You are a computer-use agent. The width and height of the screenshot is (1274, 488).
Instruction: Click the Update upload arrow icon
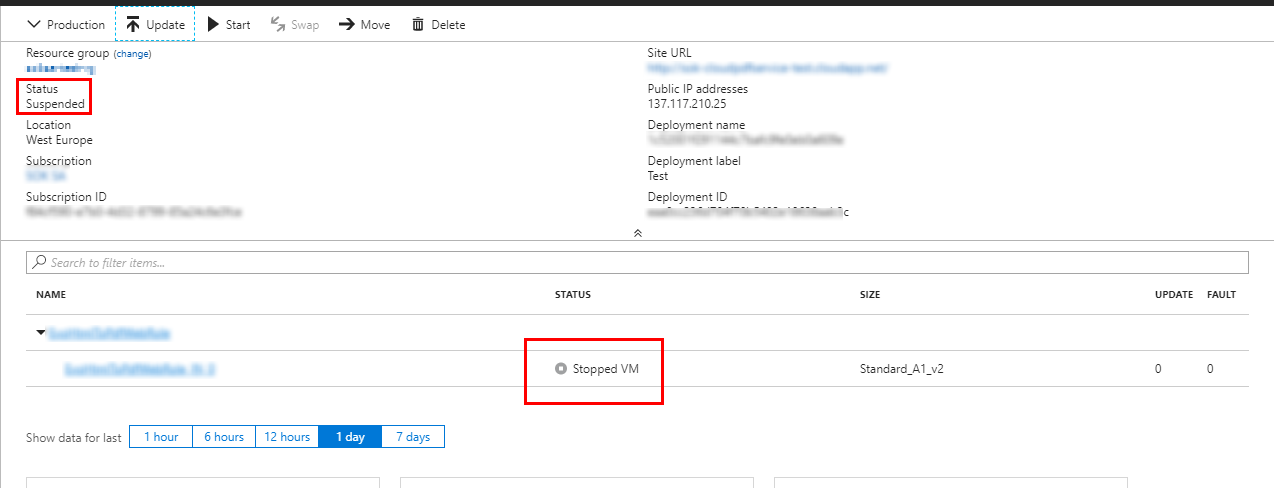133,24
